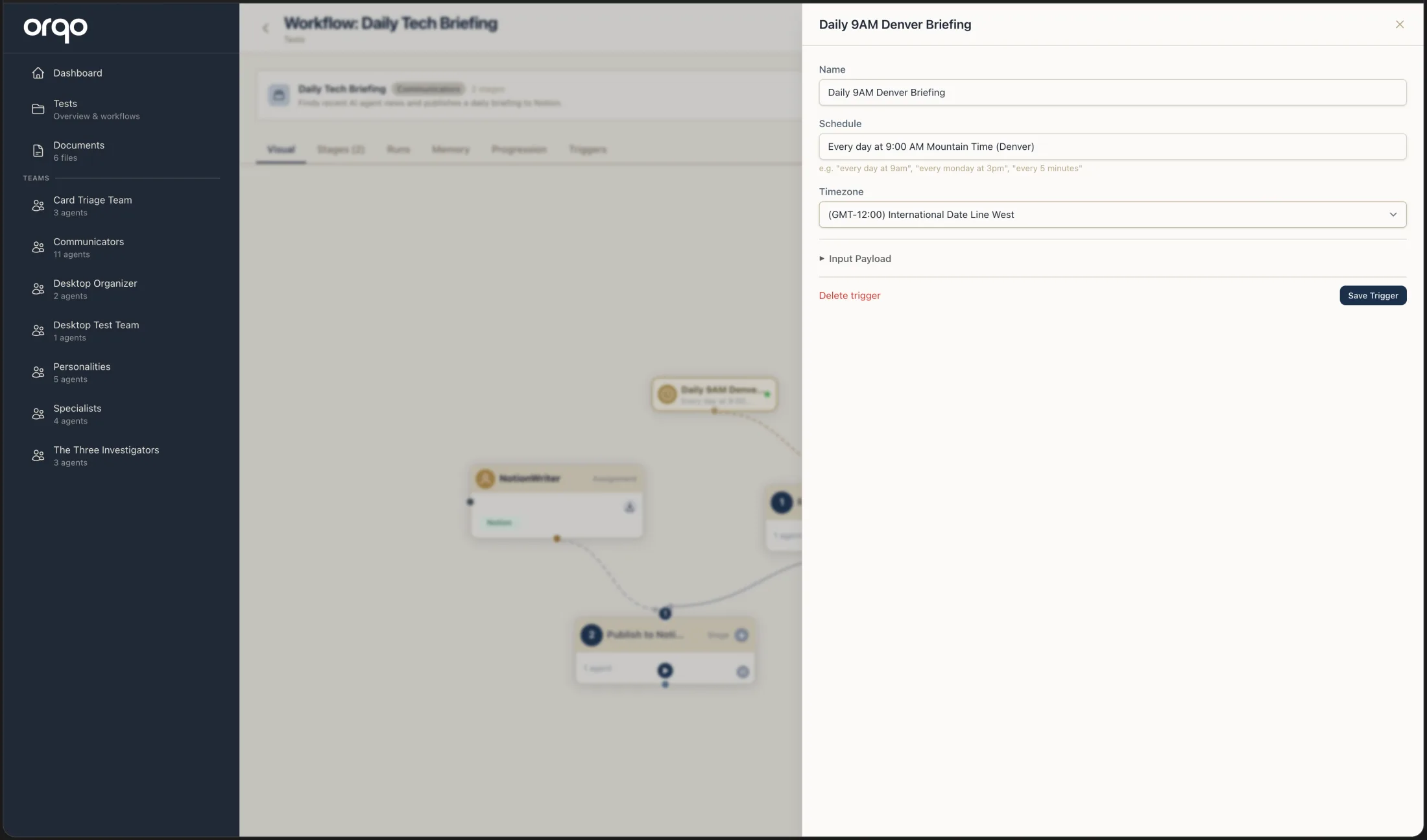Click Delete trigger link
Viewport: 1427px width, 840px height.
(850, 296)
